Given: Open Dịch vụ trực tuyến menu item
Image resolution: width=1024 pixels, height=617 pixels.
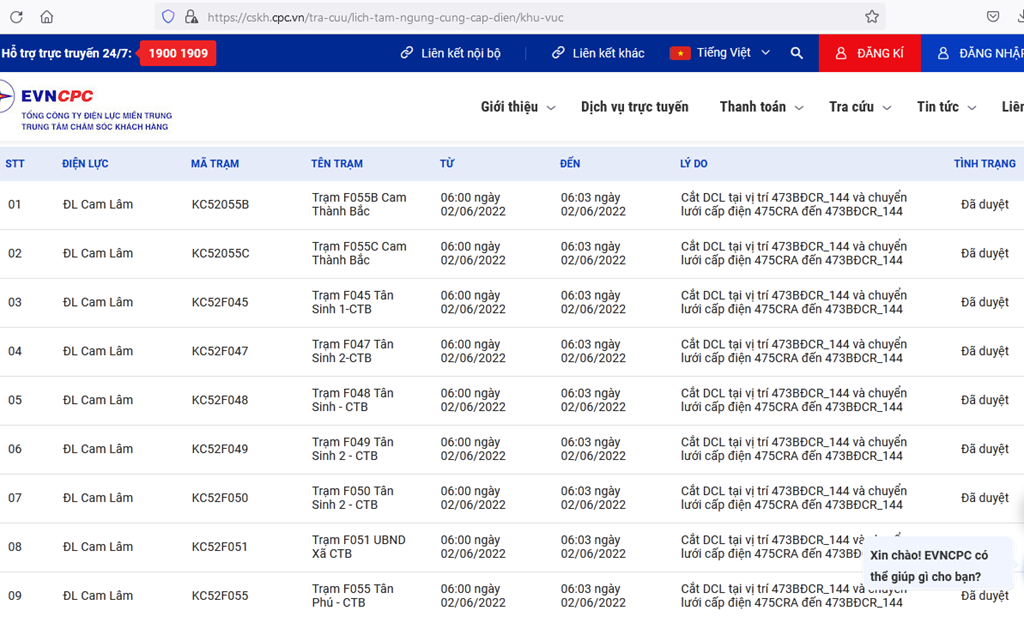Looking at the screenshot, I should point(634,107).
